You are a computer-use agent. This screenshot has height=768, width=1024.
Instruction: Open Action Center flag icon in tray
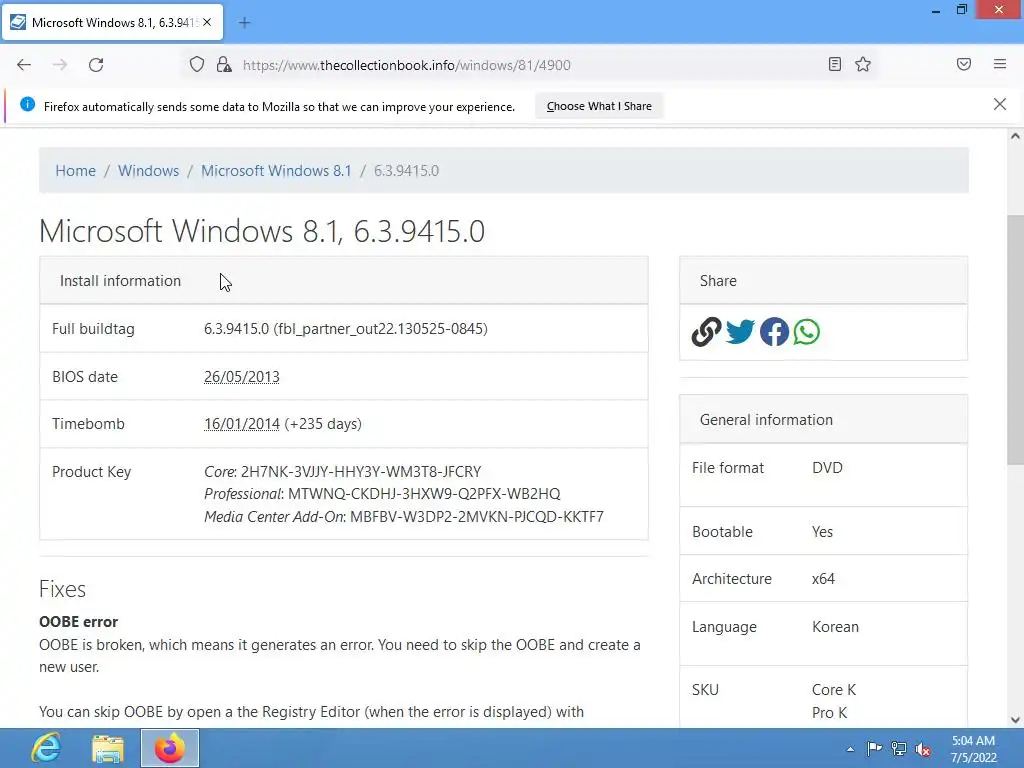tap(874, 749)
